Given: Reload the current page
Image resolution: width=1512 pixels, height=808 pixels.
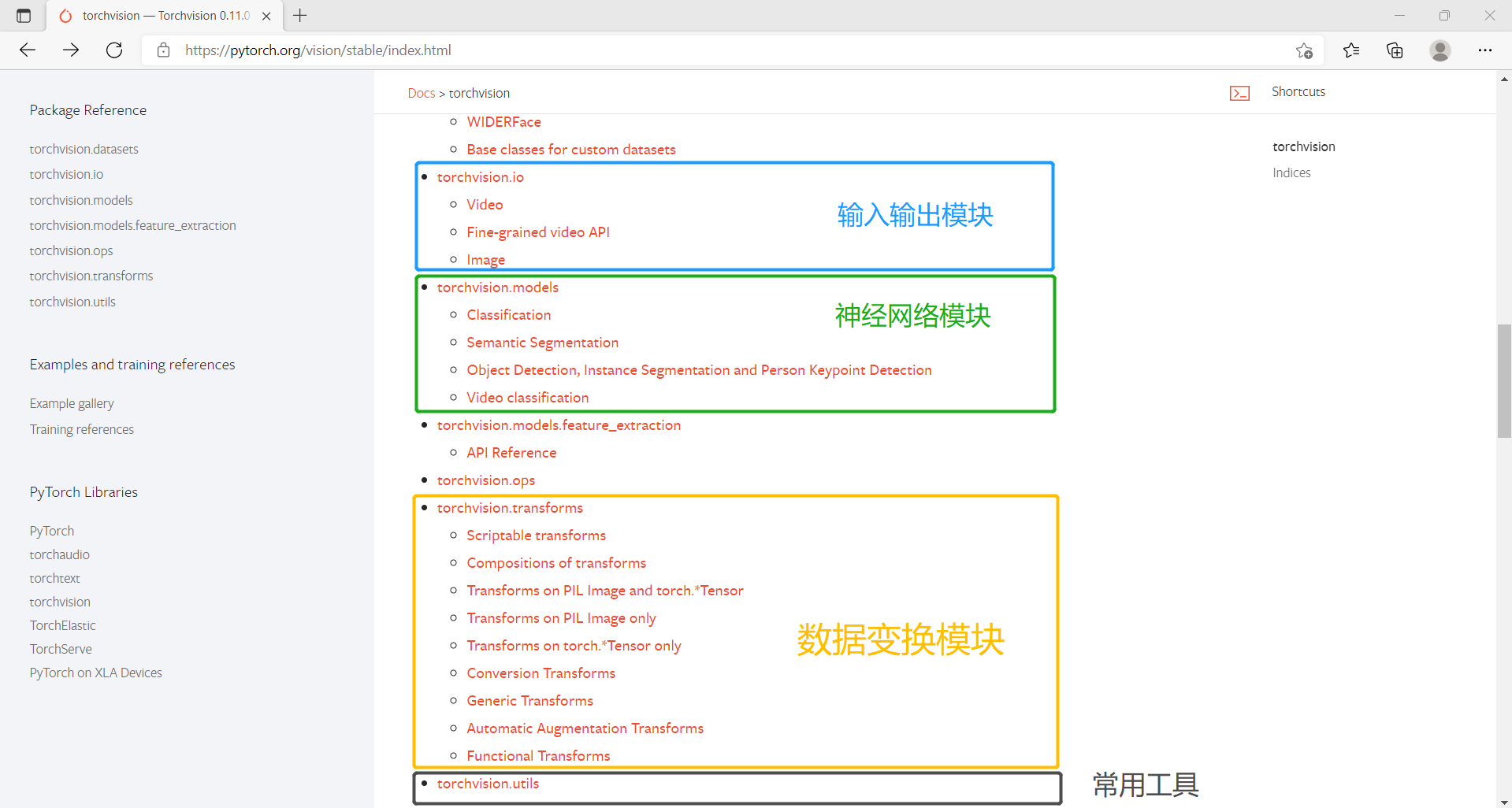Looking at the screenshot, I should coord(113,50).
